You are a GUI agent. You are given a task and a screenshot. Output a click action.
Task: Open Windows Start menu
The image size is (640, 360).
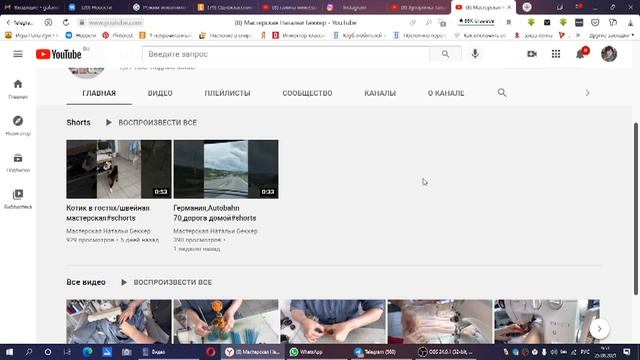pos(9,352)
